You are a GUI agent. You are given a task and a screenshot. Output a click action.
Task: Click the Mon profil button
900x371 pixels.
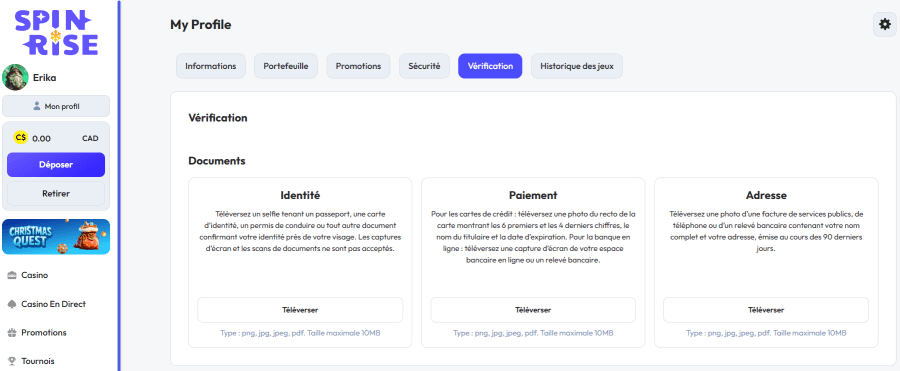(56, 106)
